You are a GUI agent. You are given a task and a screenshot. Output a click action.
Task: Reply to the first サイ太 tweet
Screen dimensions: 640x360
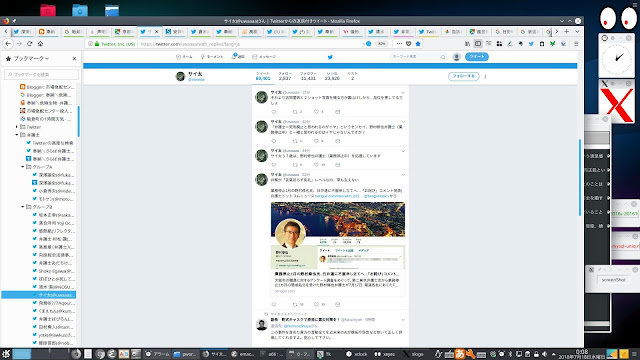tap(273, 112)
